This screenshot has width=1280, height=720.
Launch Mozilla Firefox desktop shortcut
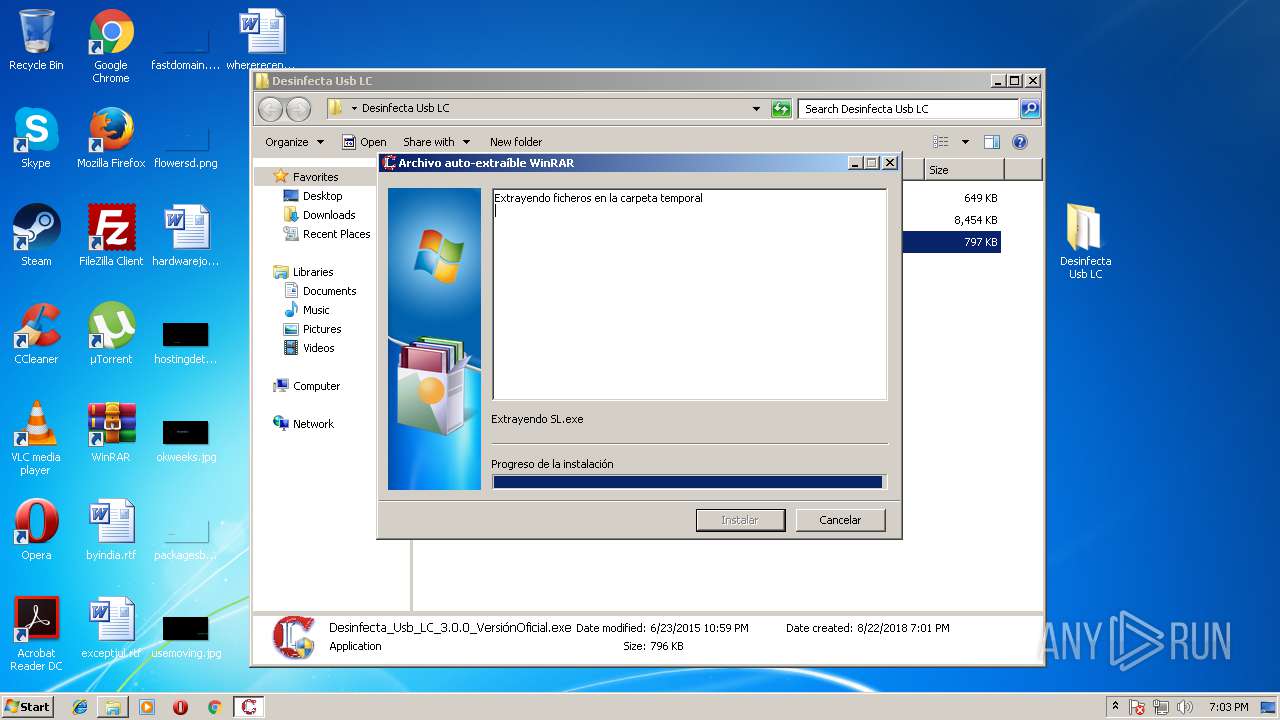(x=111, y=138)
